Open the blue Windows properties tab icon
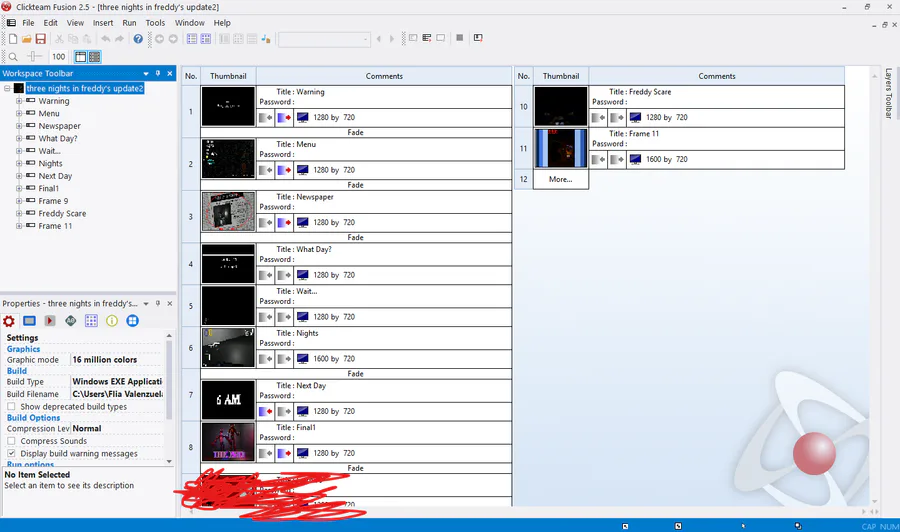The width and height of the screenshot is (900, 532). pyautogui.click(x=133, y=321)
